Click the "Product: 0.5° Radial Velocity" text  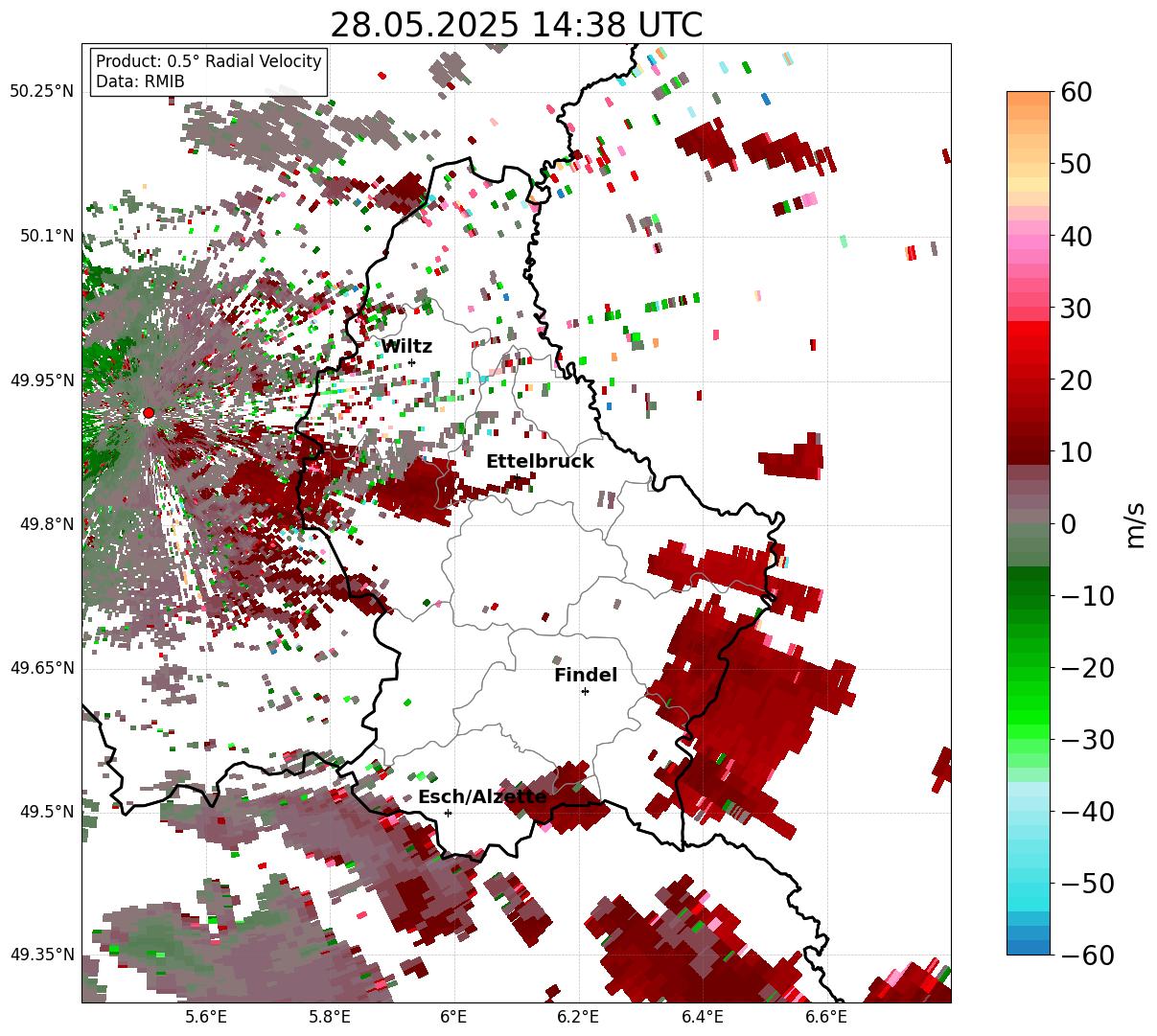tap(209, 61)
